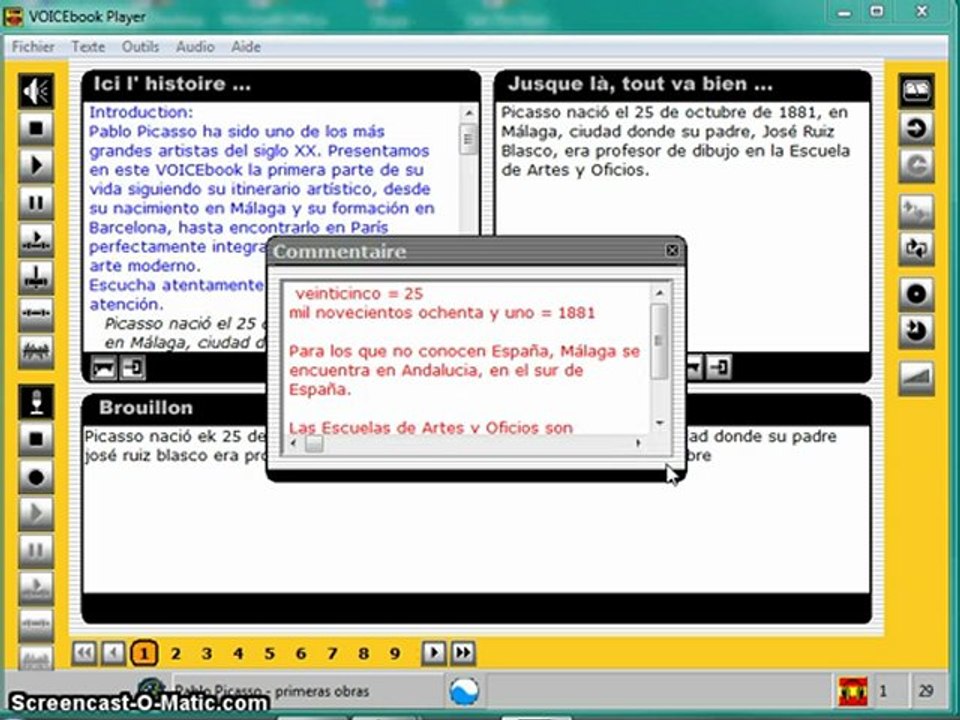Jump to last page with double-right arrow
The height and width of the screenshot is (720, 960).
[x=463, y=653]
